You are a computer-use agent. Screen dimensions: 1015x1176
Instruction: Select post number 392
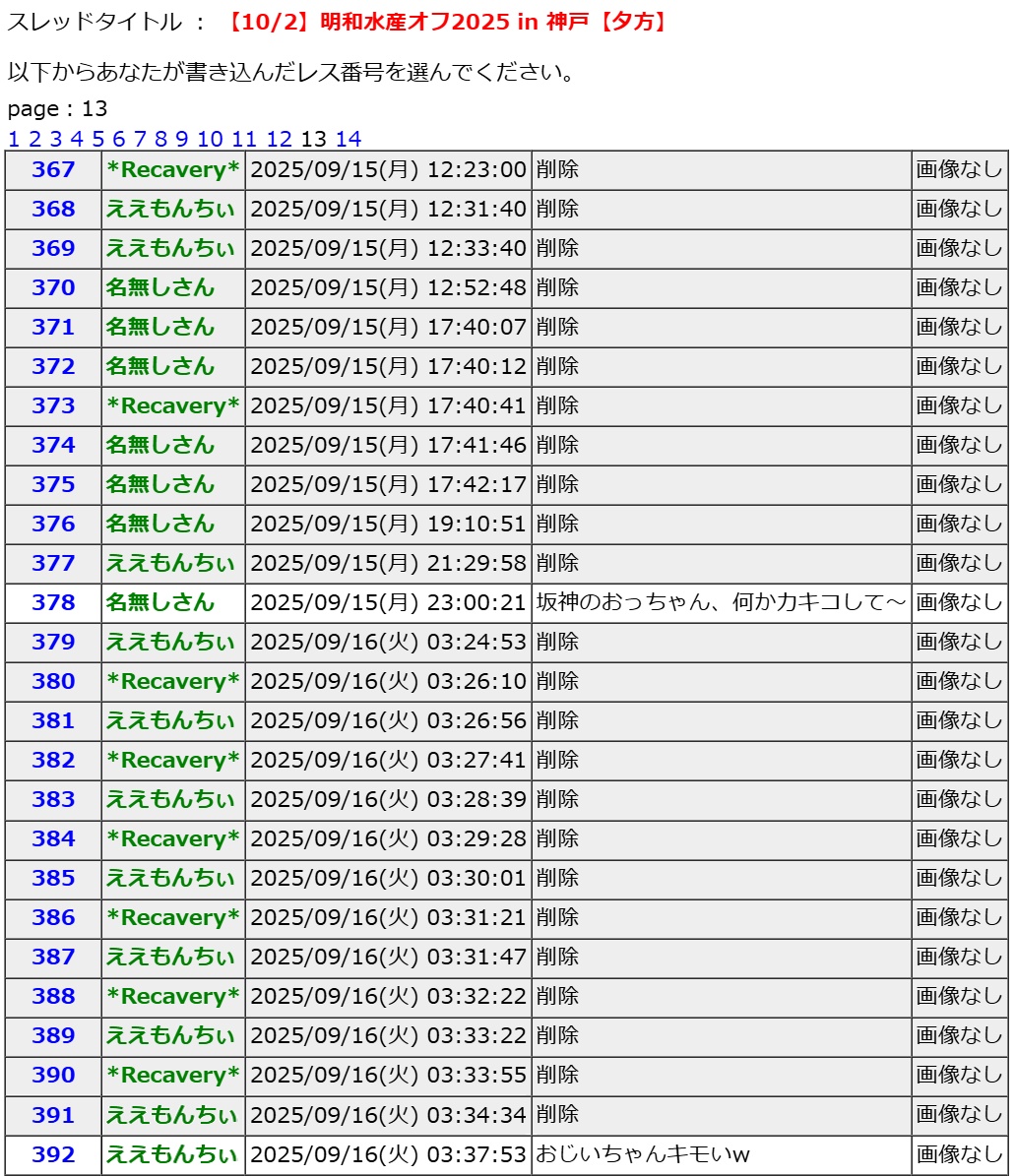point(53,1154)
